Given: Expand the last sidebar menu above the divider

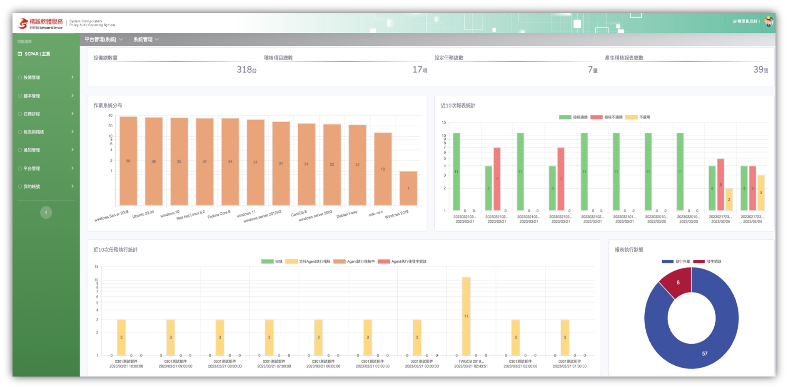Looking at the screenshot, I should [x=46, y=186].
